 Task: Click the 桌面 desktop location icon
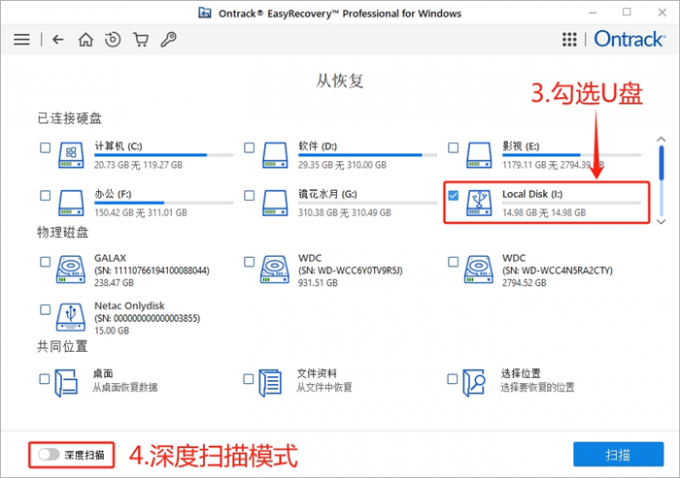tap(66, 383)
